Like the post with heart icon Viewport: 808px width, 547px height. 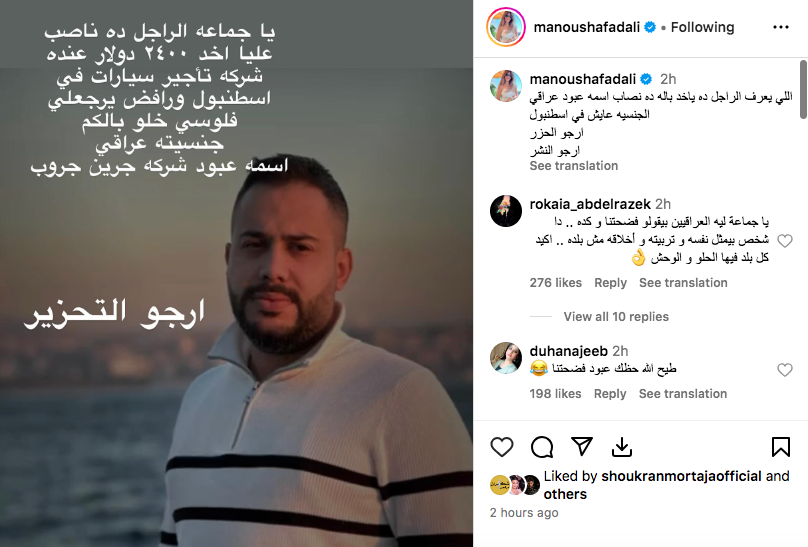click(501, 447)
